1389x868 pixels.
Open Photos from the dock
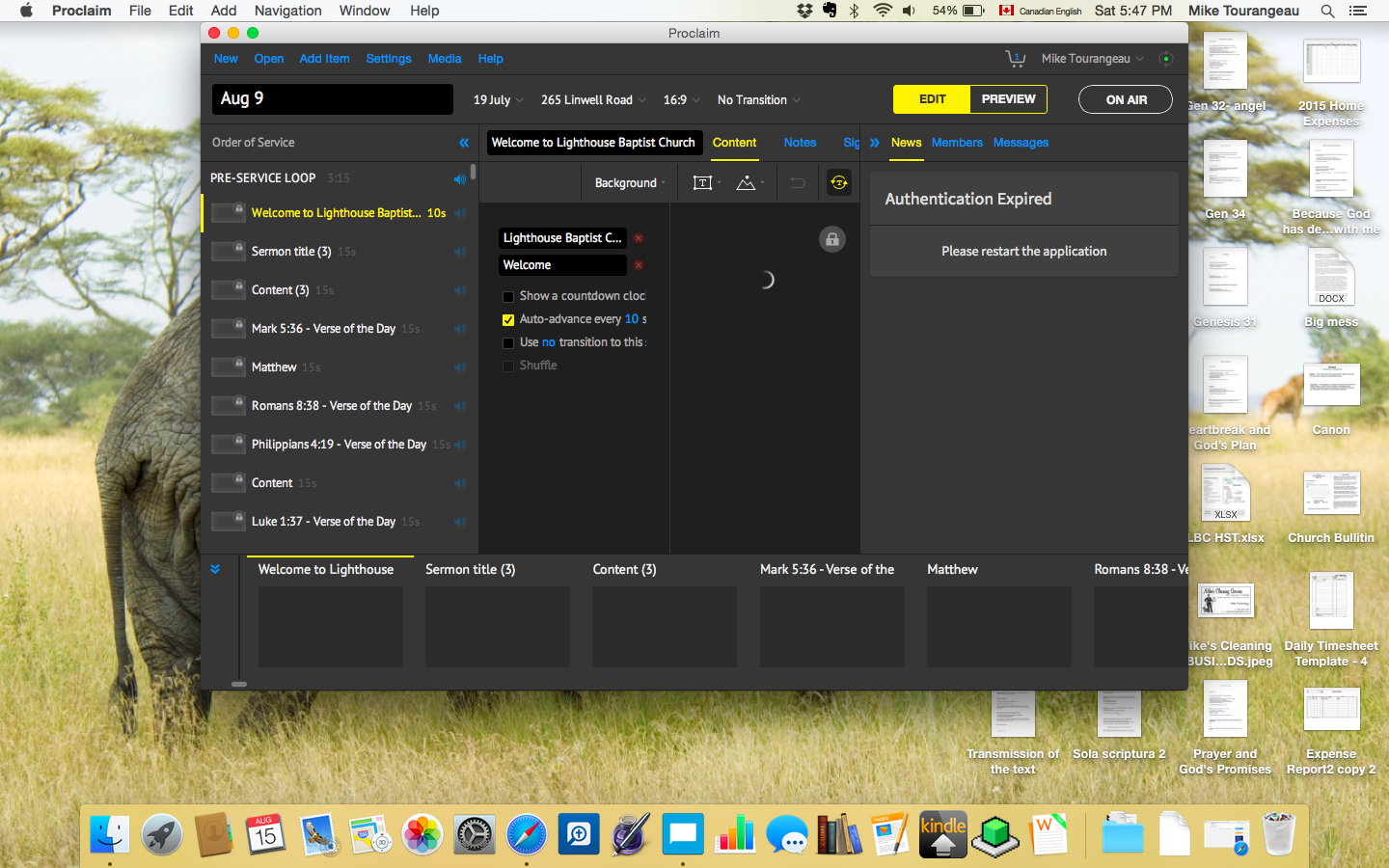[x=422, y=834]
